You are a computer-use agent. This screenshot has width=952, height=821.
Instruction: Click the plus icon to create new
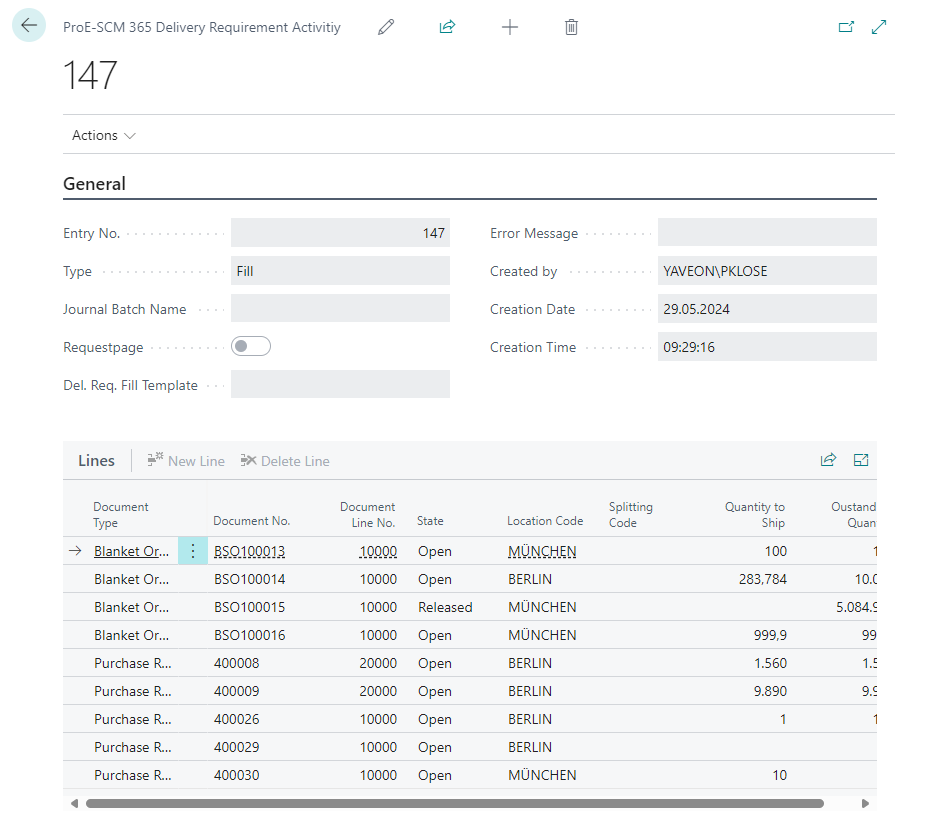(x=510, y=27)
